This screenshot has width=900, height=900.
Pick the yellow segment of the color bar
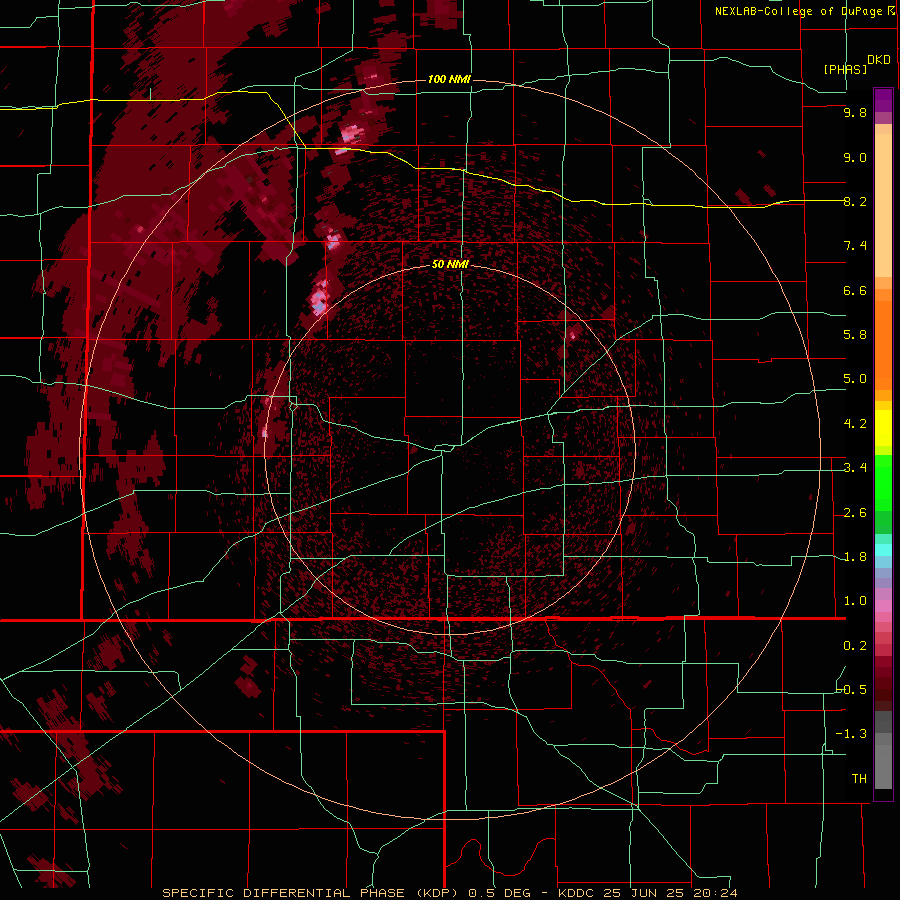coord(883,428)
